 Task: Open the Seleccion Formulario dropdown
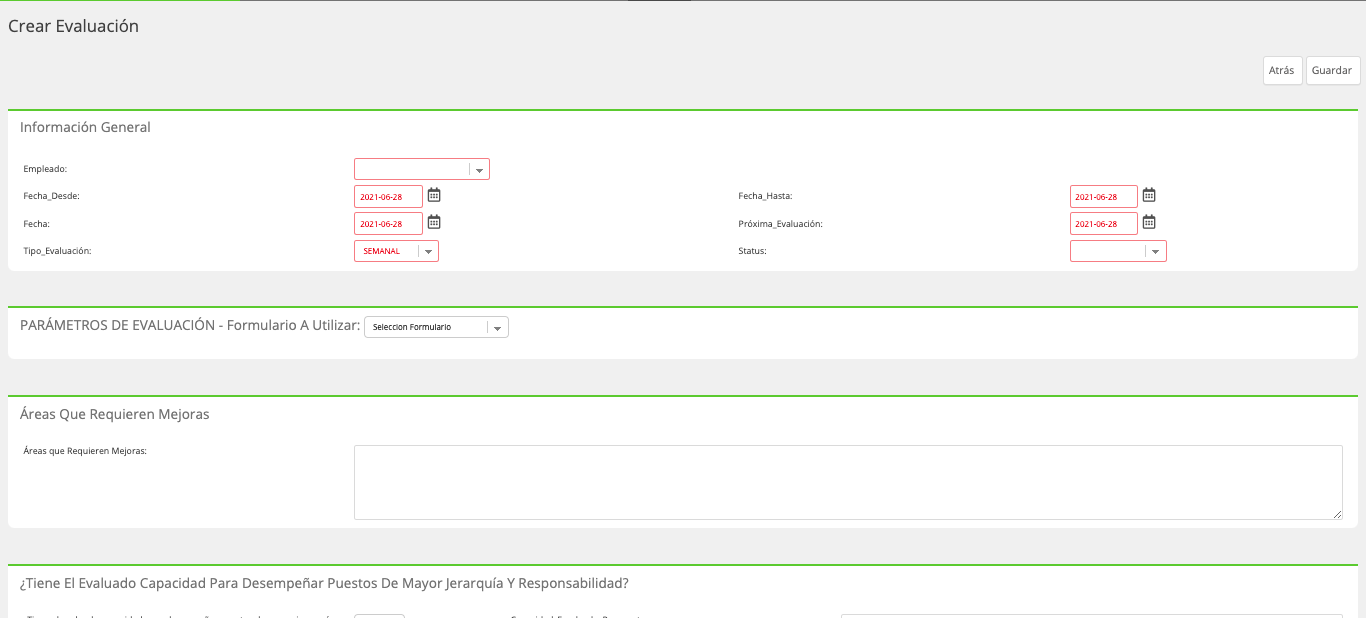(436, 327)
